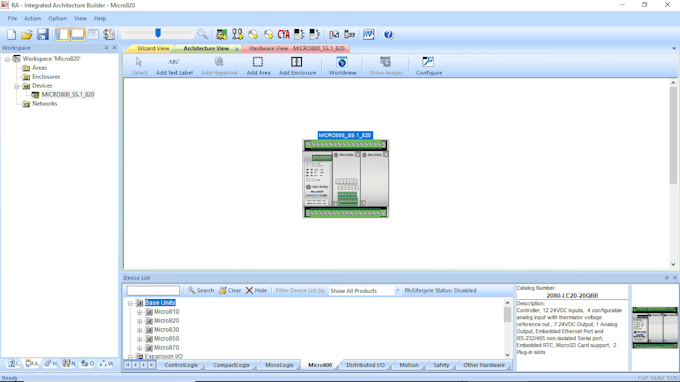Screen dimensions: 680x382
Task: Click the Configure tool
Action: click(x=429, y=66)
